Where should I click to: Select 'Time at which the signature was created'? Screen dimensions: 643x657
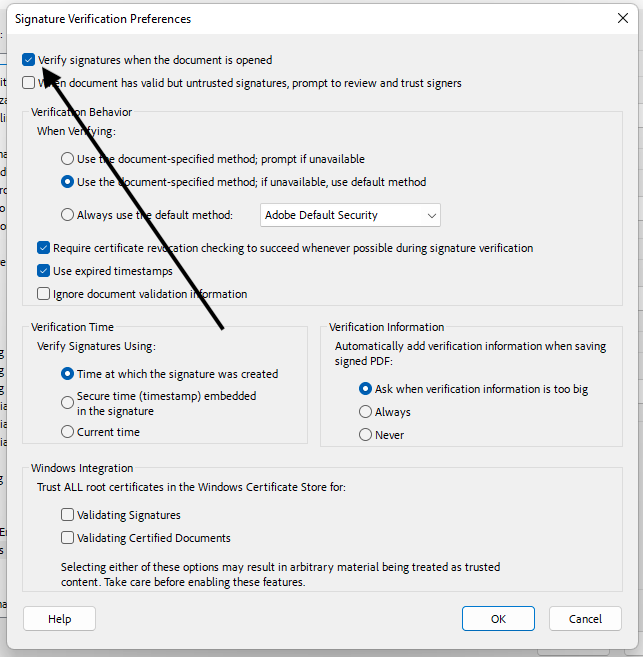click(67, 374)
